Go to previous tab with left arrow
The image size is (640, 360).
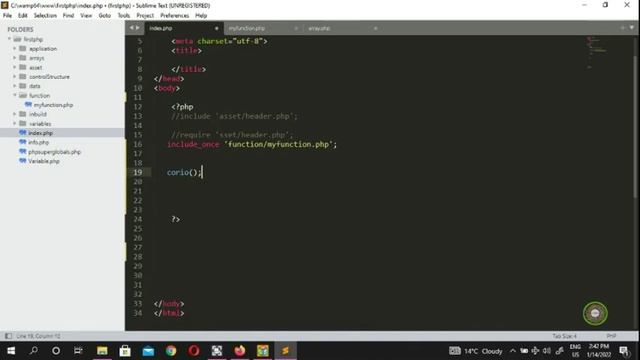pos(131,28)
